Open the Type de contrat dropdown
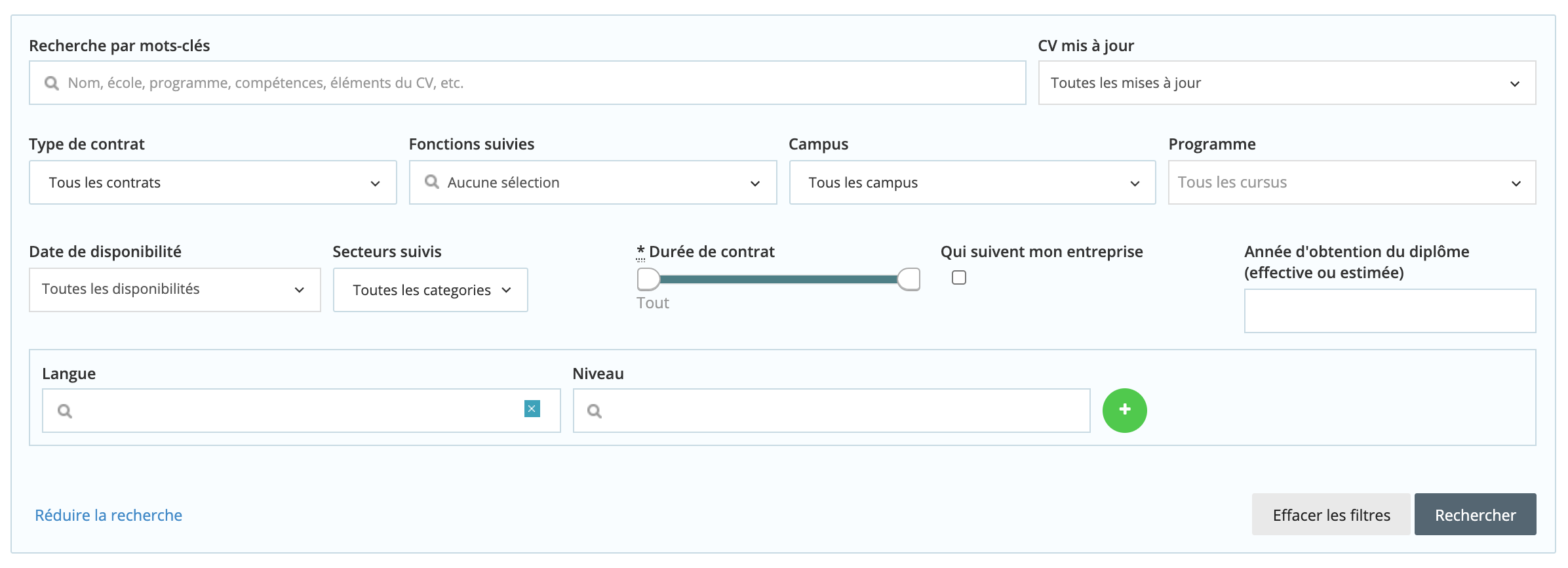This screenshot has height=568, width=1568. coord(212,183)
